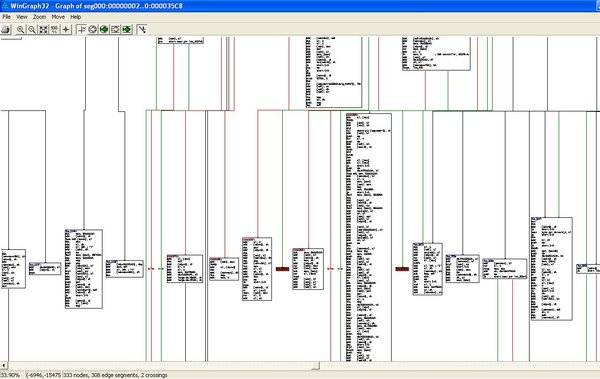Fit graph to window using toolbar icon
Screen dimensions: 600x379
[x=43, y=29]
